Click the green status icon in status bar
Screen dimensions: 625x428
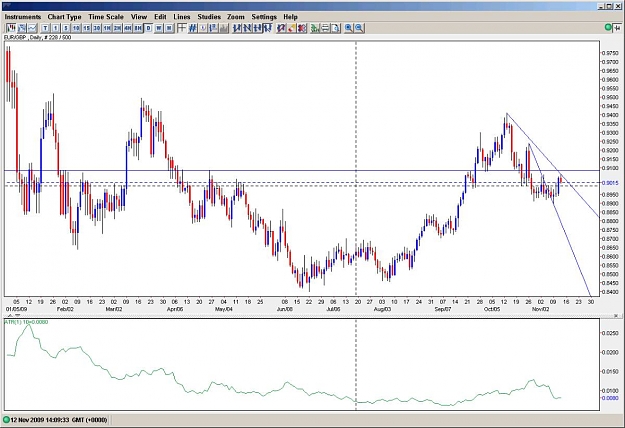pyautogui.click(x=6, y=420)
